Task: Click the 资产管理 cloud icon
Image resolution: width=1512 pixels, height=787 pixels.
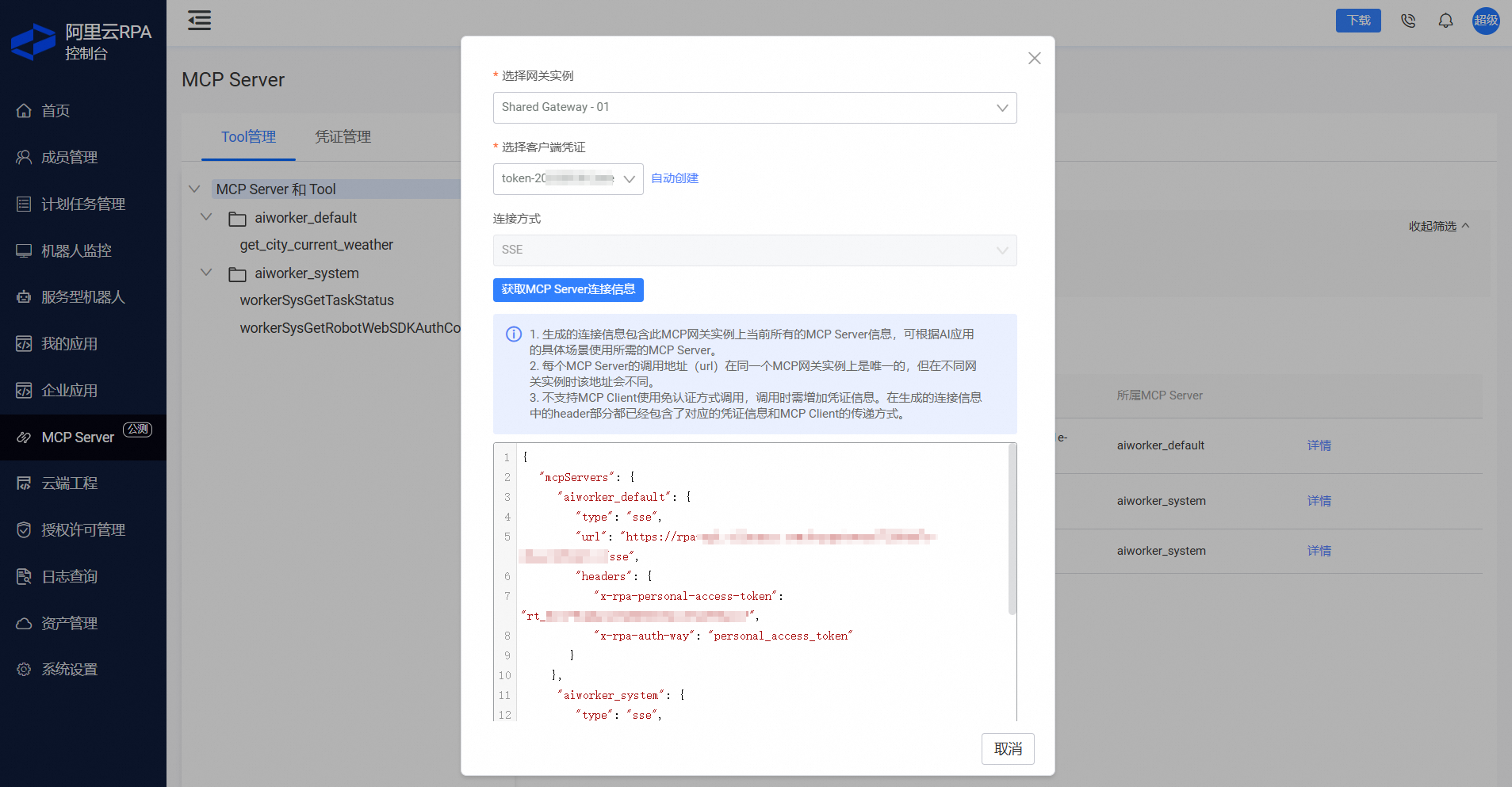Action: 24,623
